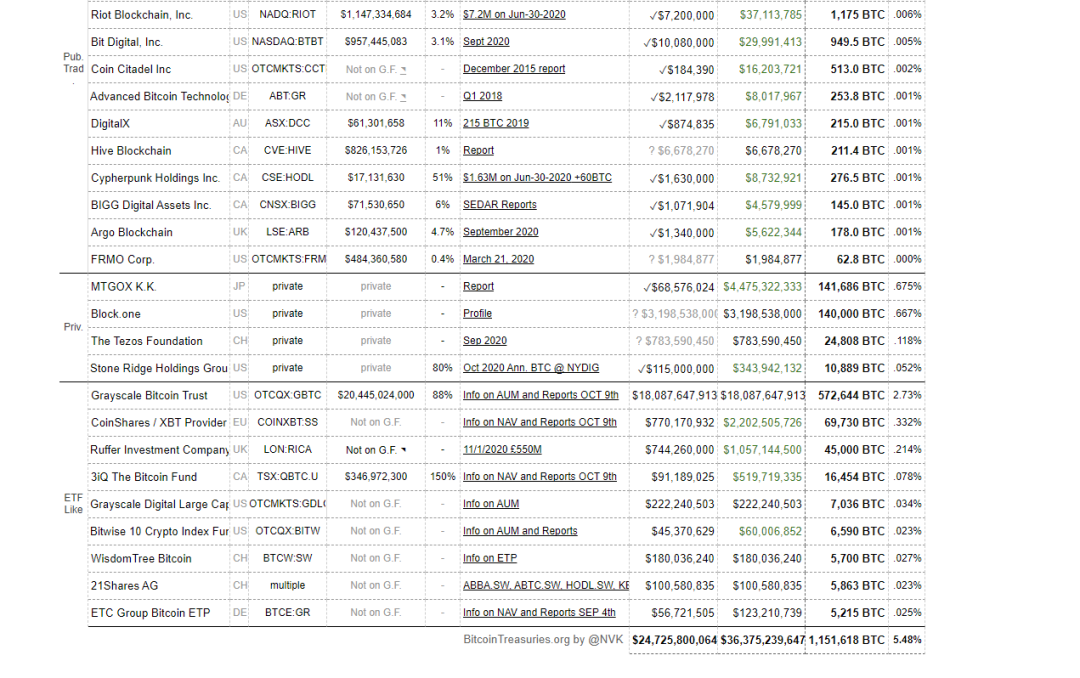Select the Grayscale Bitcoin Trust name cell
The height and width of the screenshot is (678, 1080).
coord(159,396)
